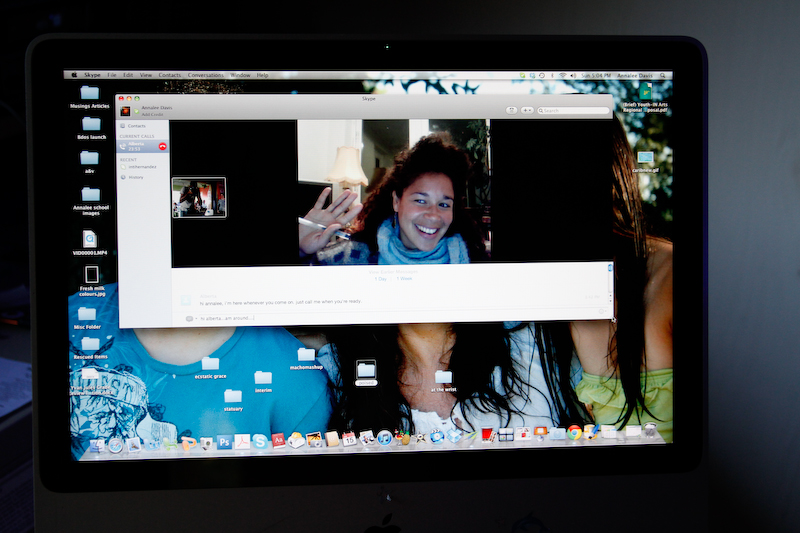End the current call with the red hang-up button
Image resolution: width=800 pixels, height=533 pixels.
pyautogui.click(x=162, y=147)
